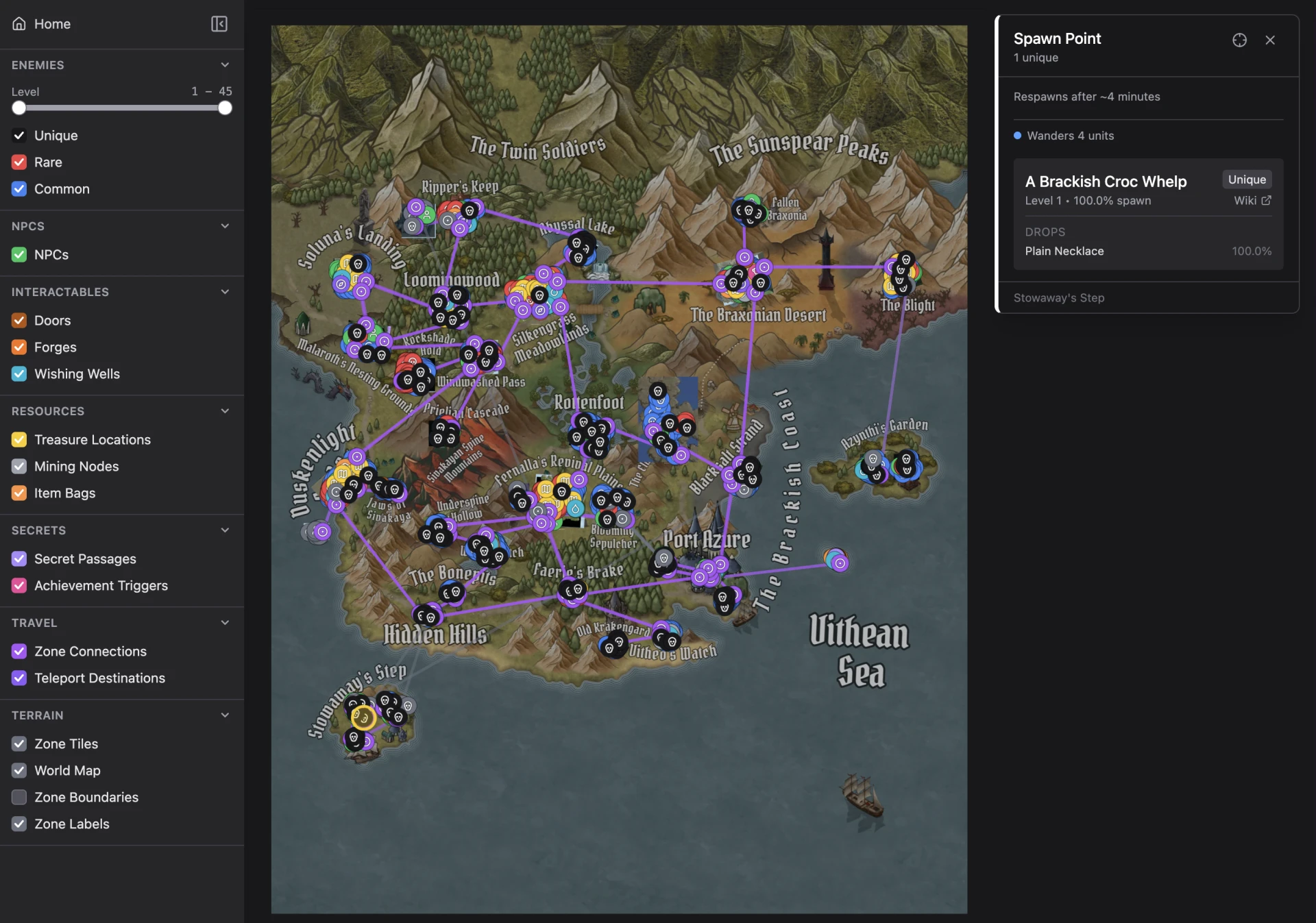Select skull markers at Loomingwood
The height and width of the screenshot is (923, 1316).
pos(449,308)
